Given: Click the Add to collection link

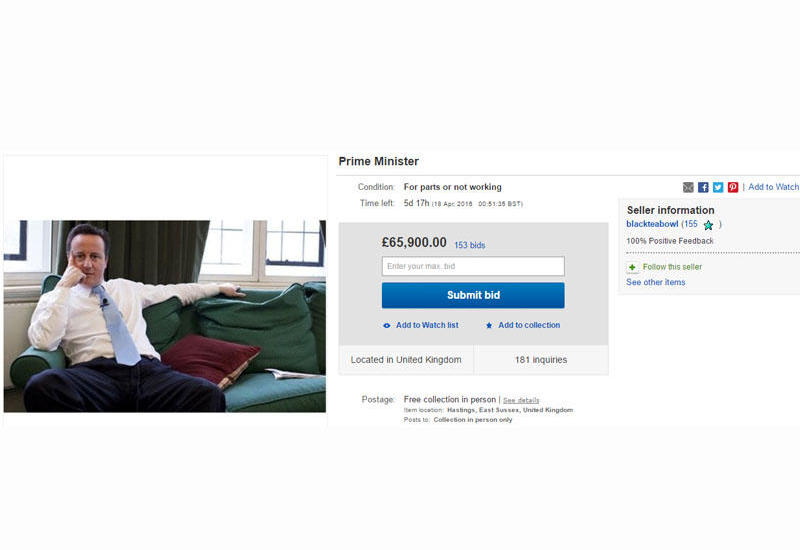Looking at the screenshot, I should 529,325.
